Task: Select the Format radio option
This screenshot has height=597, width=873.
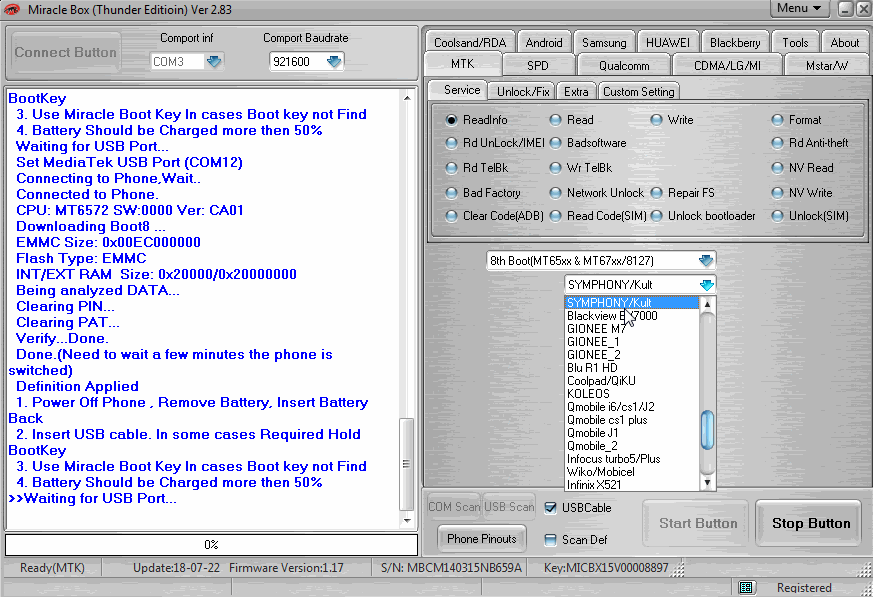Action: point(777,120)
